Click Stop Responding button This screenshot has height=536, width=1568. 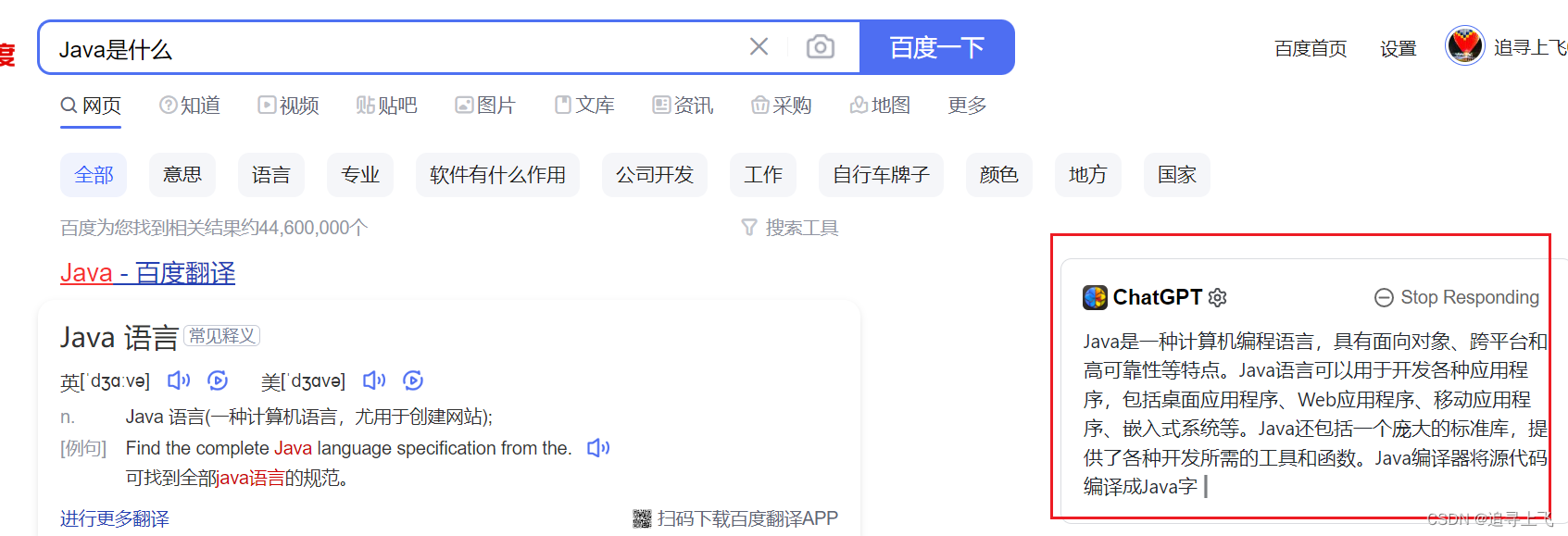click(x=1457, y=297)
